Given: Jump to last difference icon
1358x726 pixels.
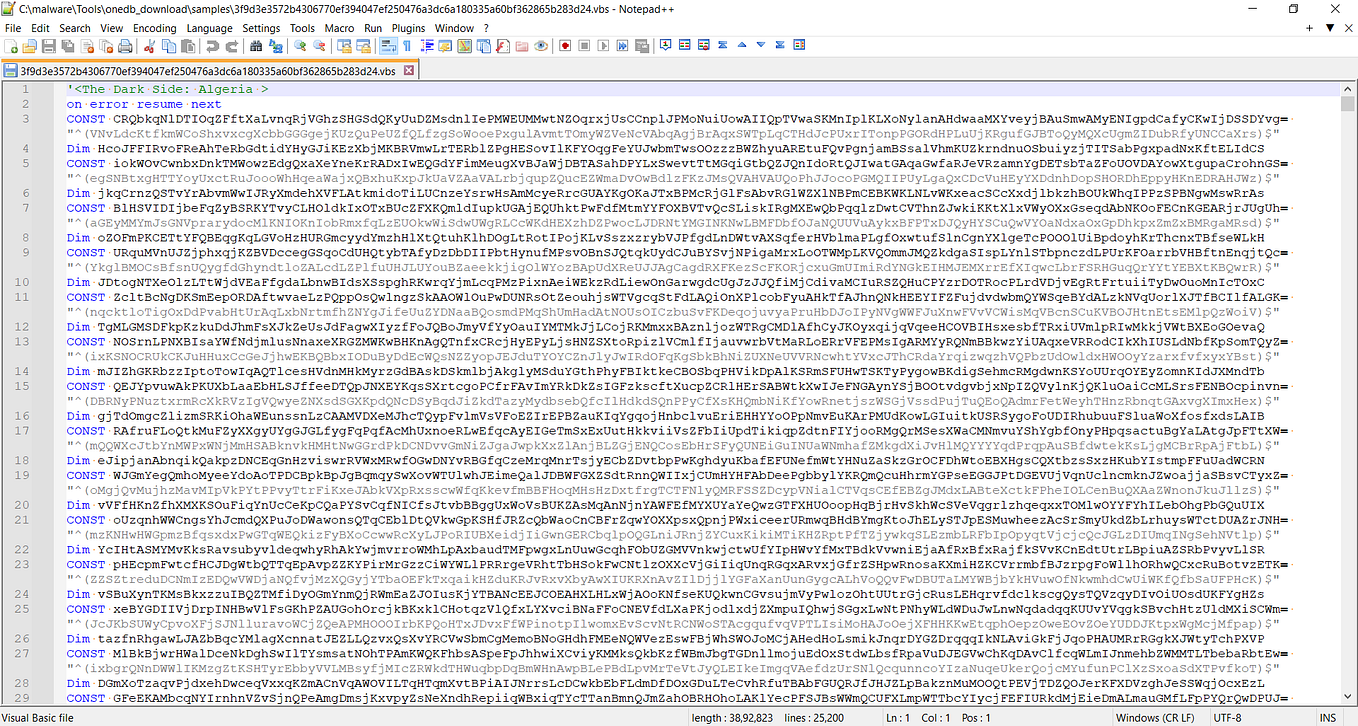Looking at the screenshot, I should tap(780, 45).
